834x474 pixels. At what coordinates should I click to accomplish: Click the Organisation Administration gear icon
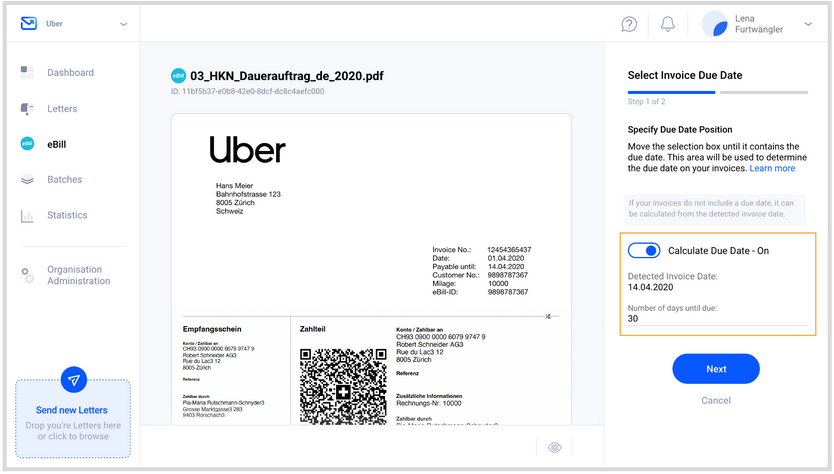[x=27, y=275]
